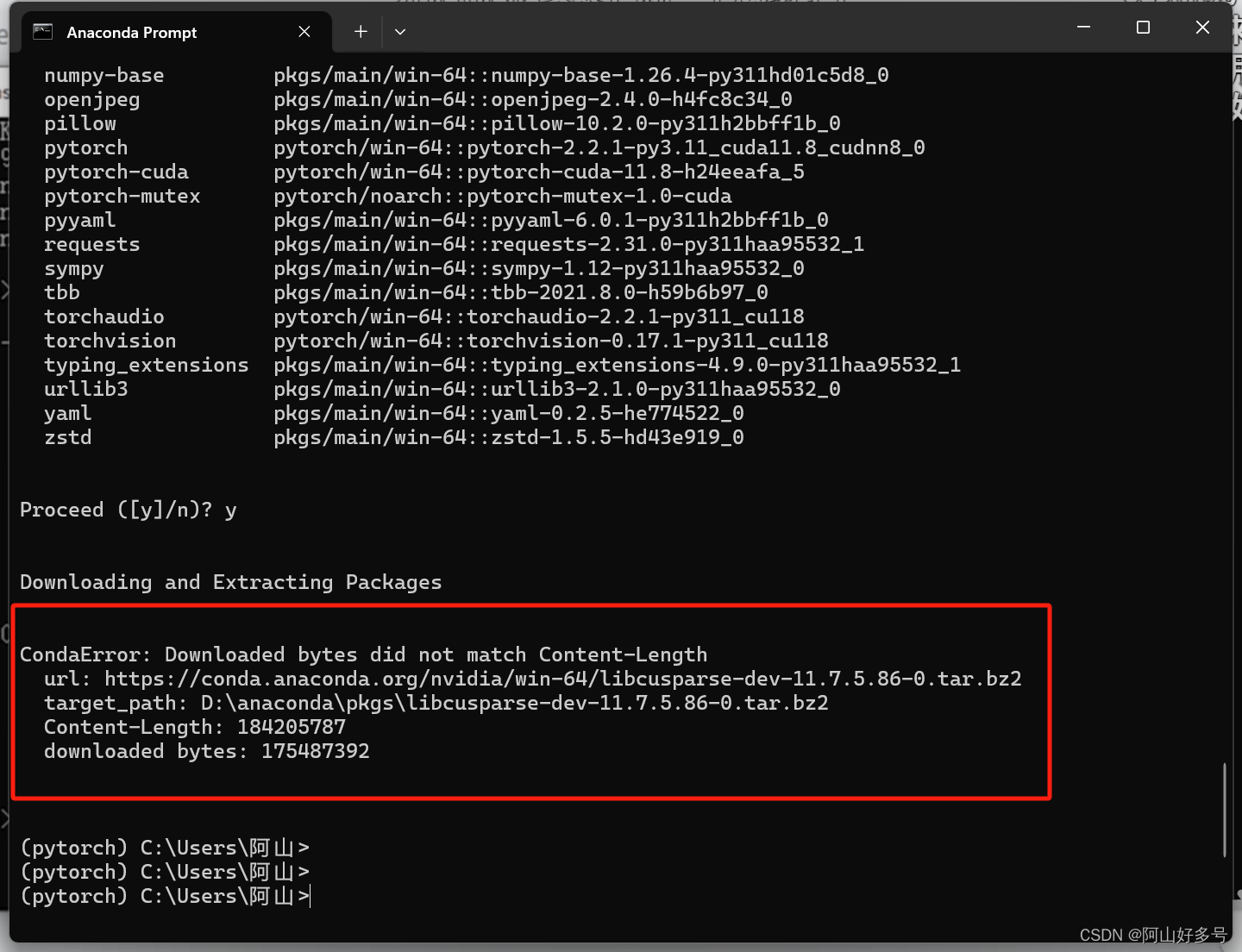Click the 'Proceed ([y]/n)? y' line
The width and height of the screenshot is (1242, 952).
pos(128,510)
